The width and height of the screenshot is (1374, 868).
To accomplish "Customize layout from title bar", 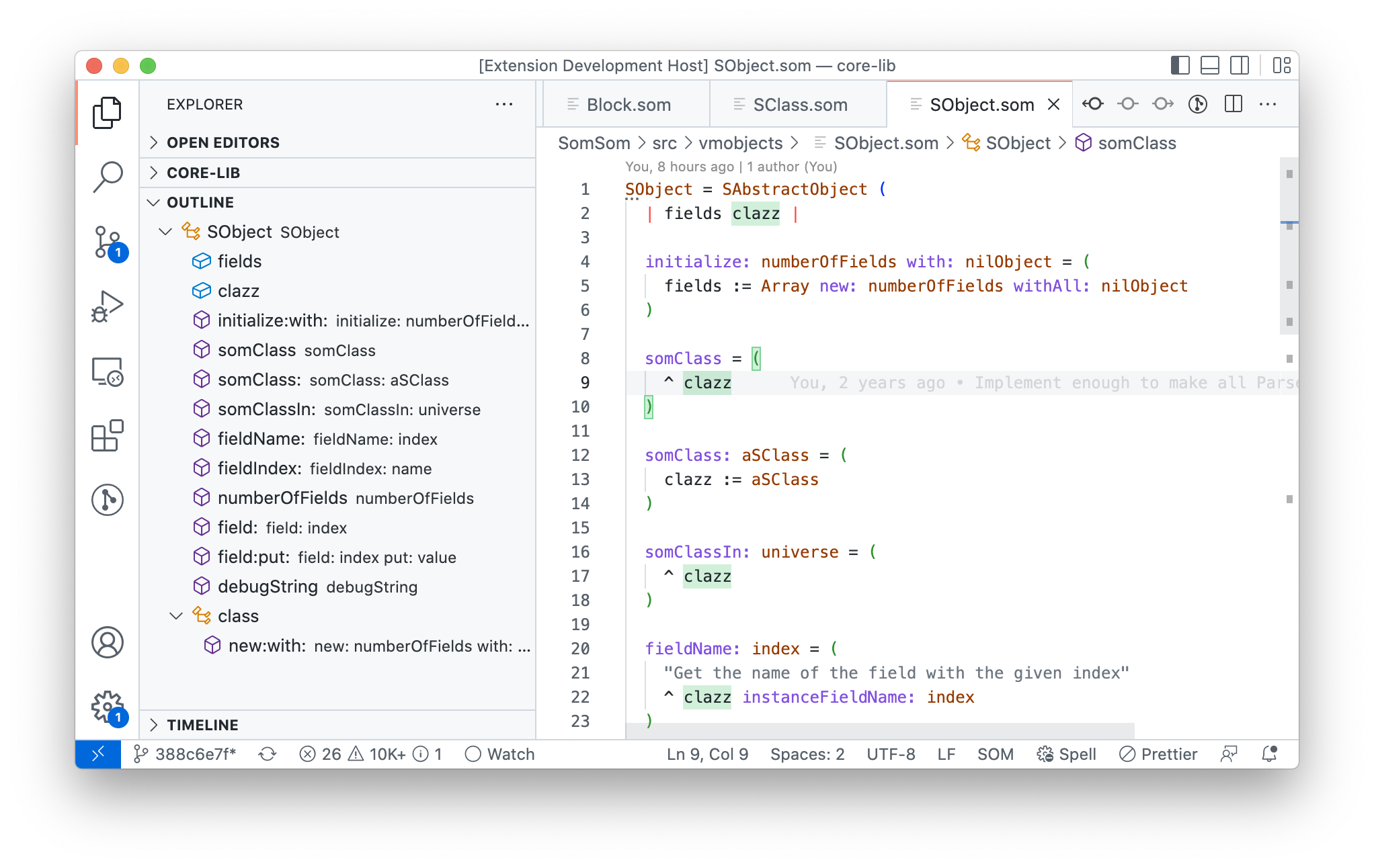I will point(1281,65).
